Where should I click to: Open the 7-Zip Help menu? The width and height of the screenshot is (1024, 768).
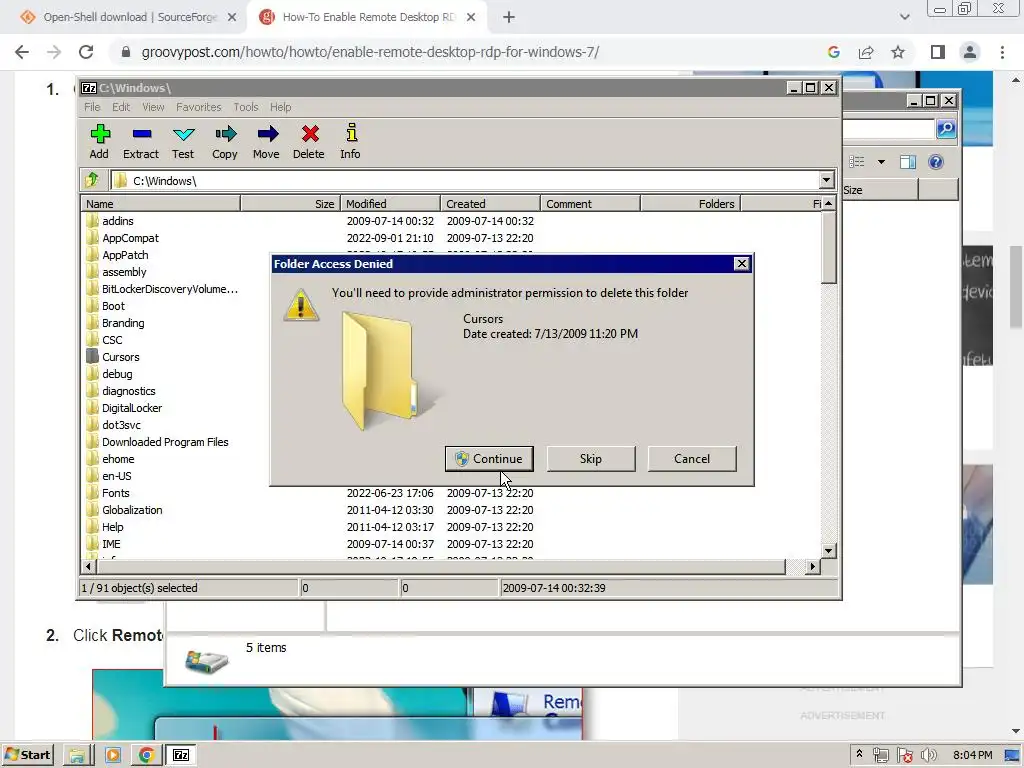[x=281, y=107]
